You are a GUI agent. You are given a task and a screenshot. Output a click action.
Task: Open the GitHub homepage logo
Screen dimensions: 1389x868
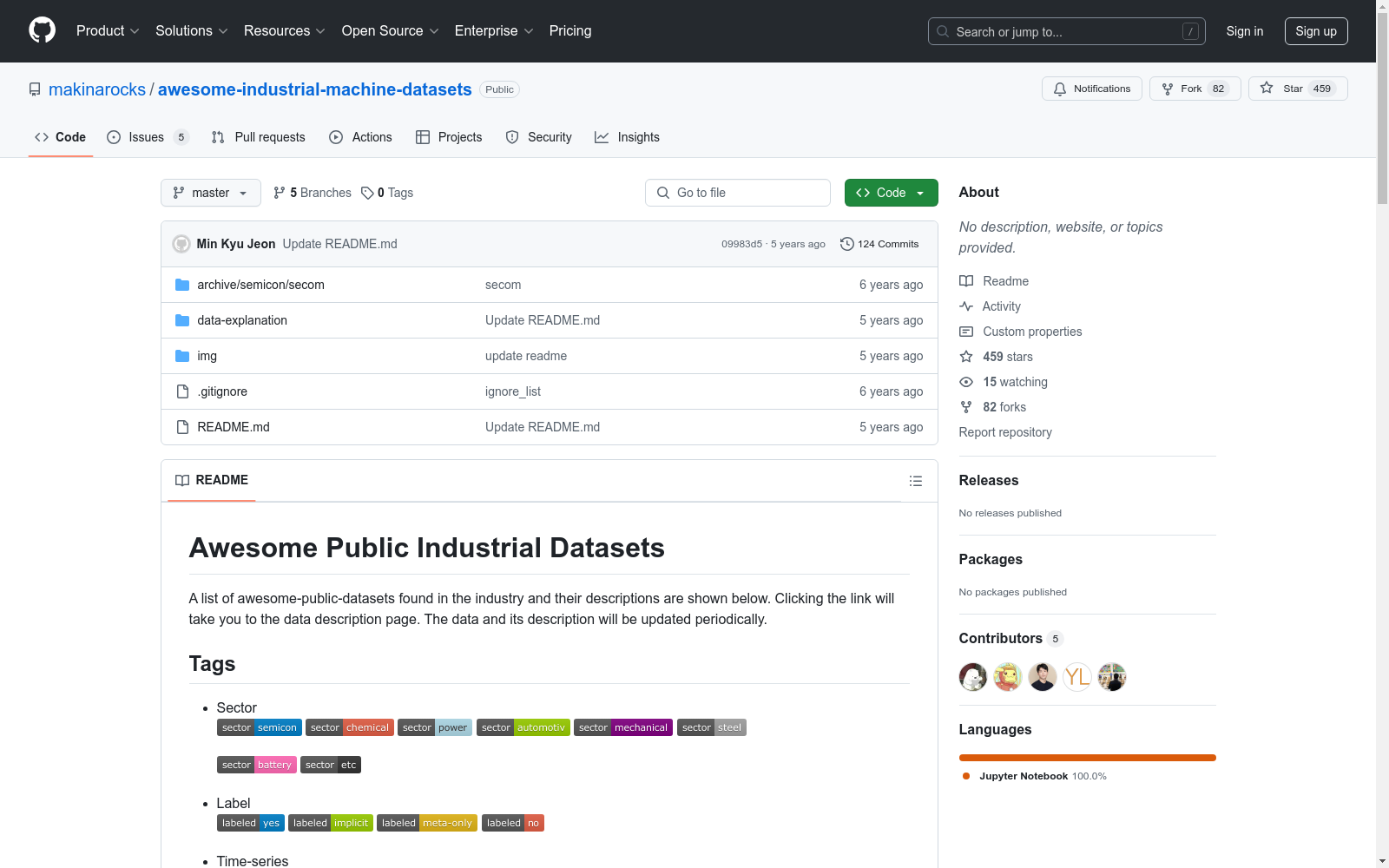42,30
